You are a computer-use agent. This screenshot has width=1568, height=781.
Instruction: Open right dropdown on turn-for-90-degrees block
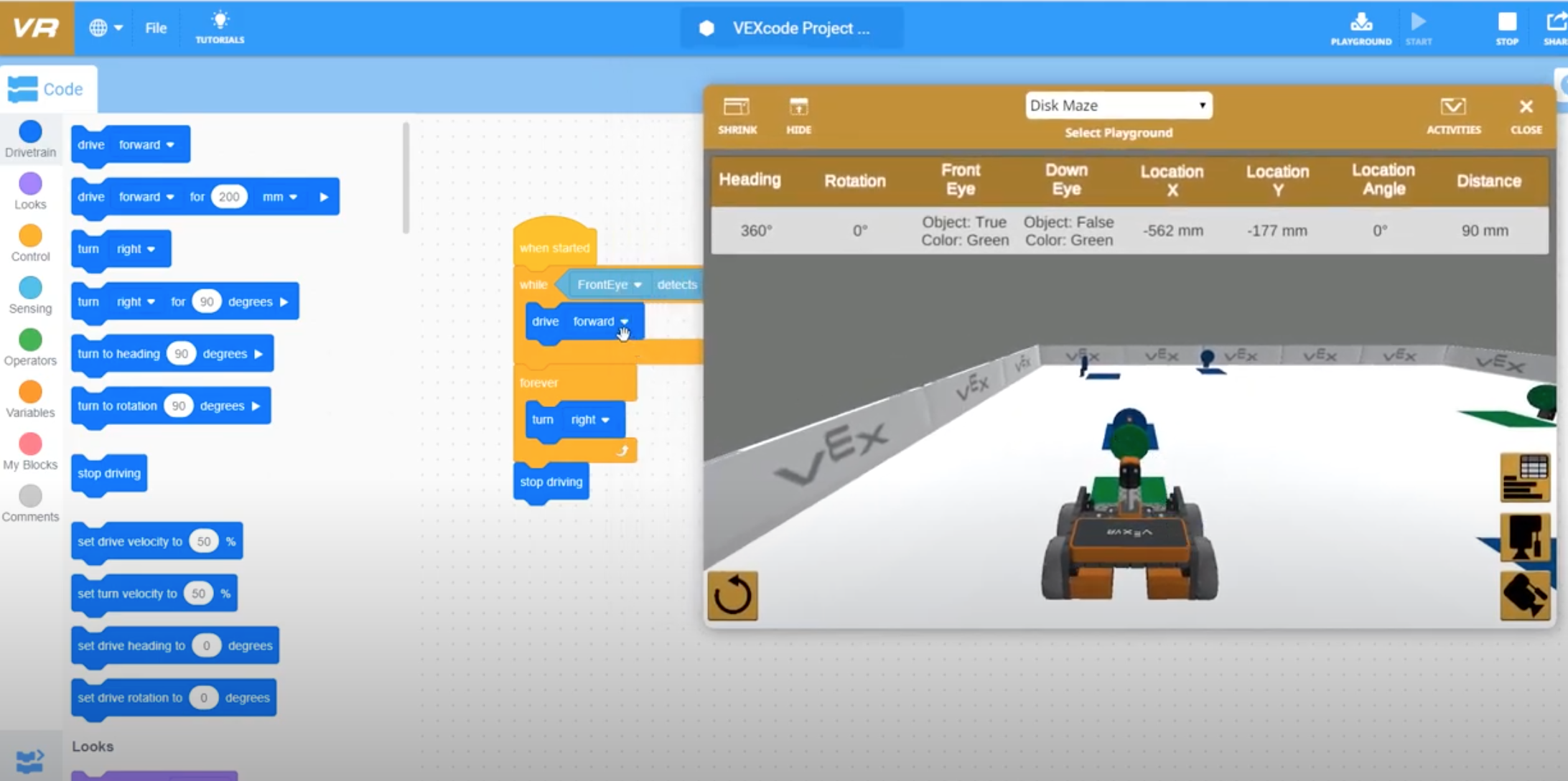coord(136,301)
